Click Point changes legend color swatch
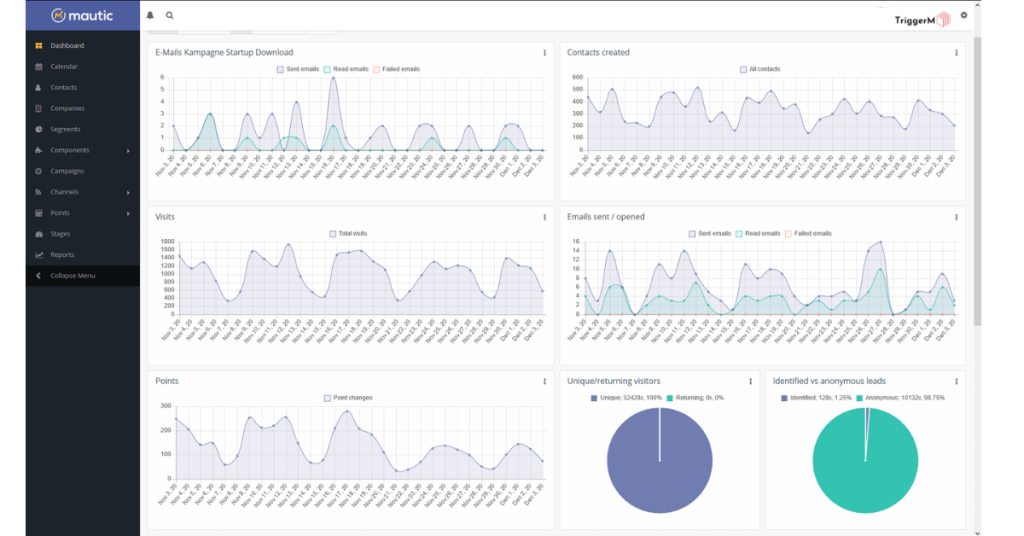The width and height of the screenshot is (1024, 536). pyautogui.click(x=327, y=398)
